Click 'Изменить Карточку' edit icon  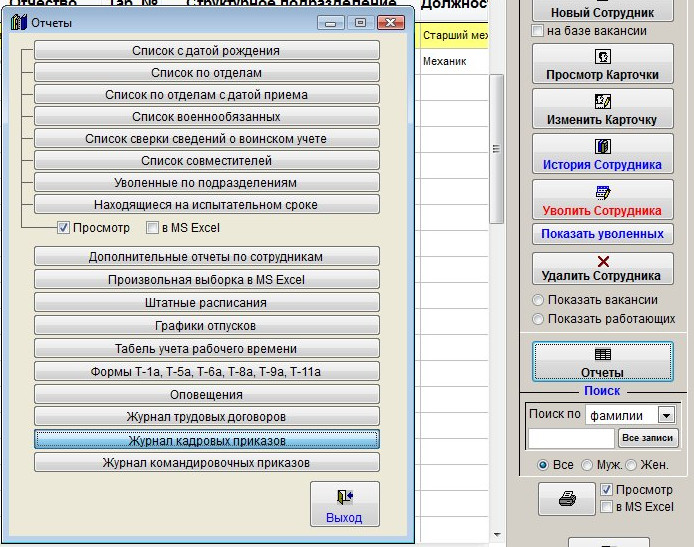(x=603, y=101)
